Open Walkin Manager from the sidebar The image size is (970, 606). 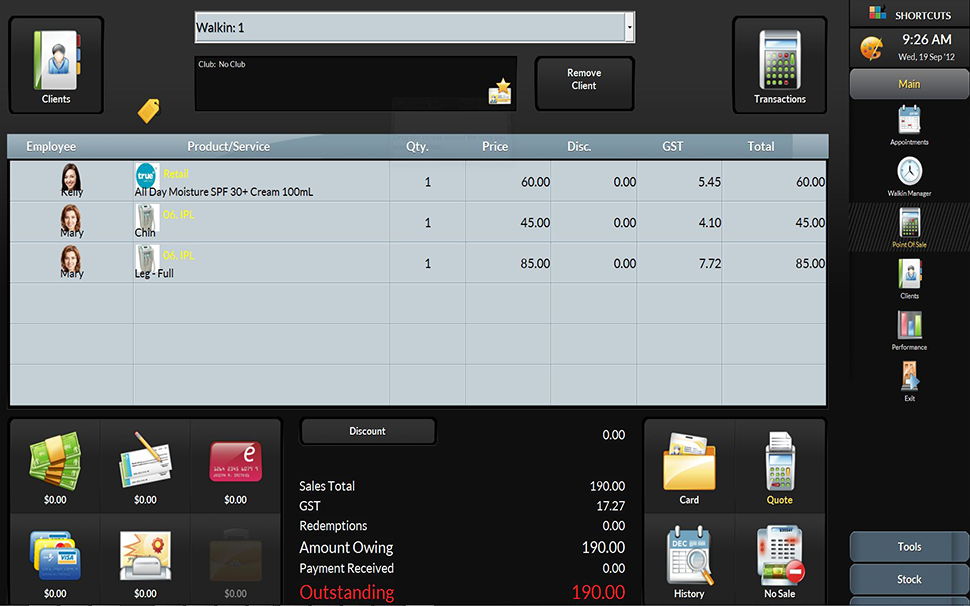(909, 176)
